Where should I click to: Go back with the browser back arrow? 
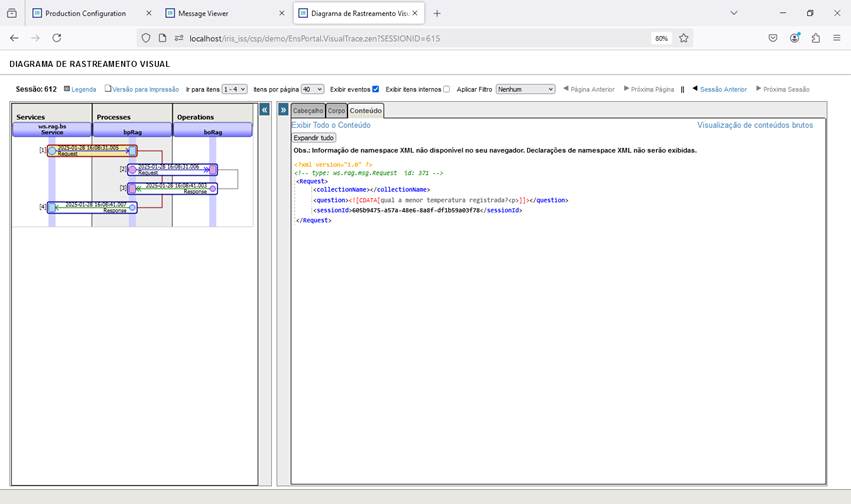pyautogui.click(x=14, y=38)
